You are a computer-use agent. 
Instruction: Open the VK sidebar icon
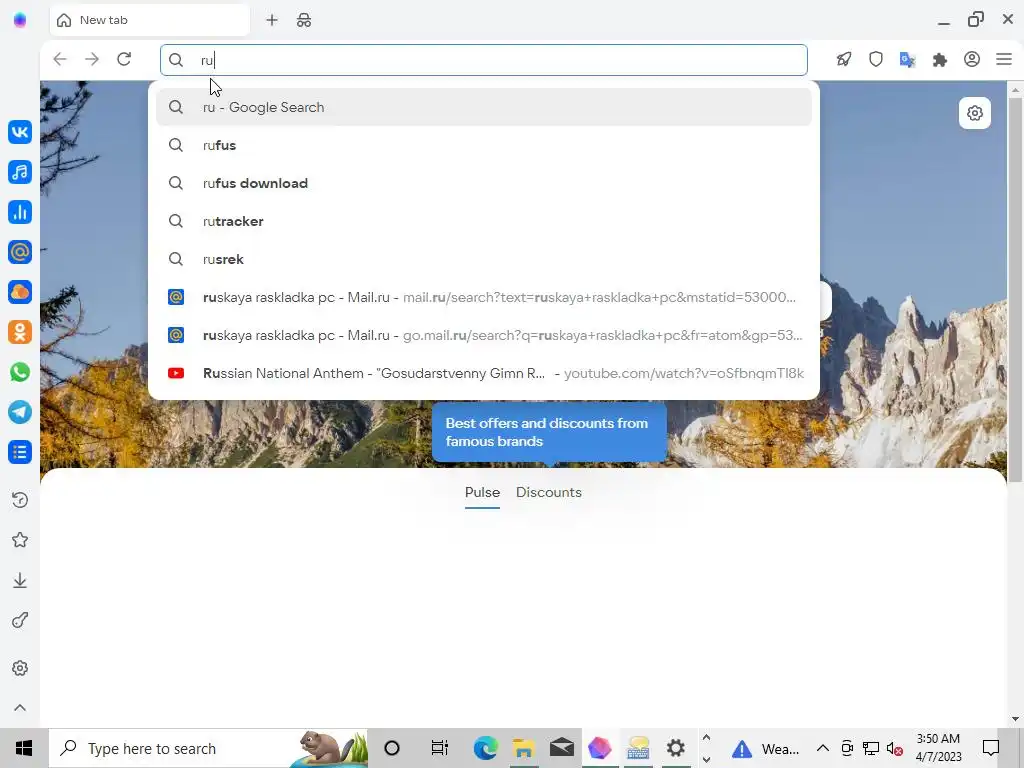(x=20, y=132)
